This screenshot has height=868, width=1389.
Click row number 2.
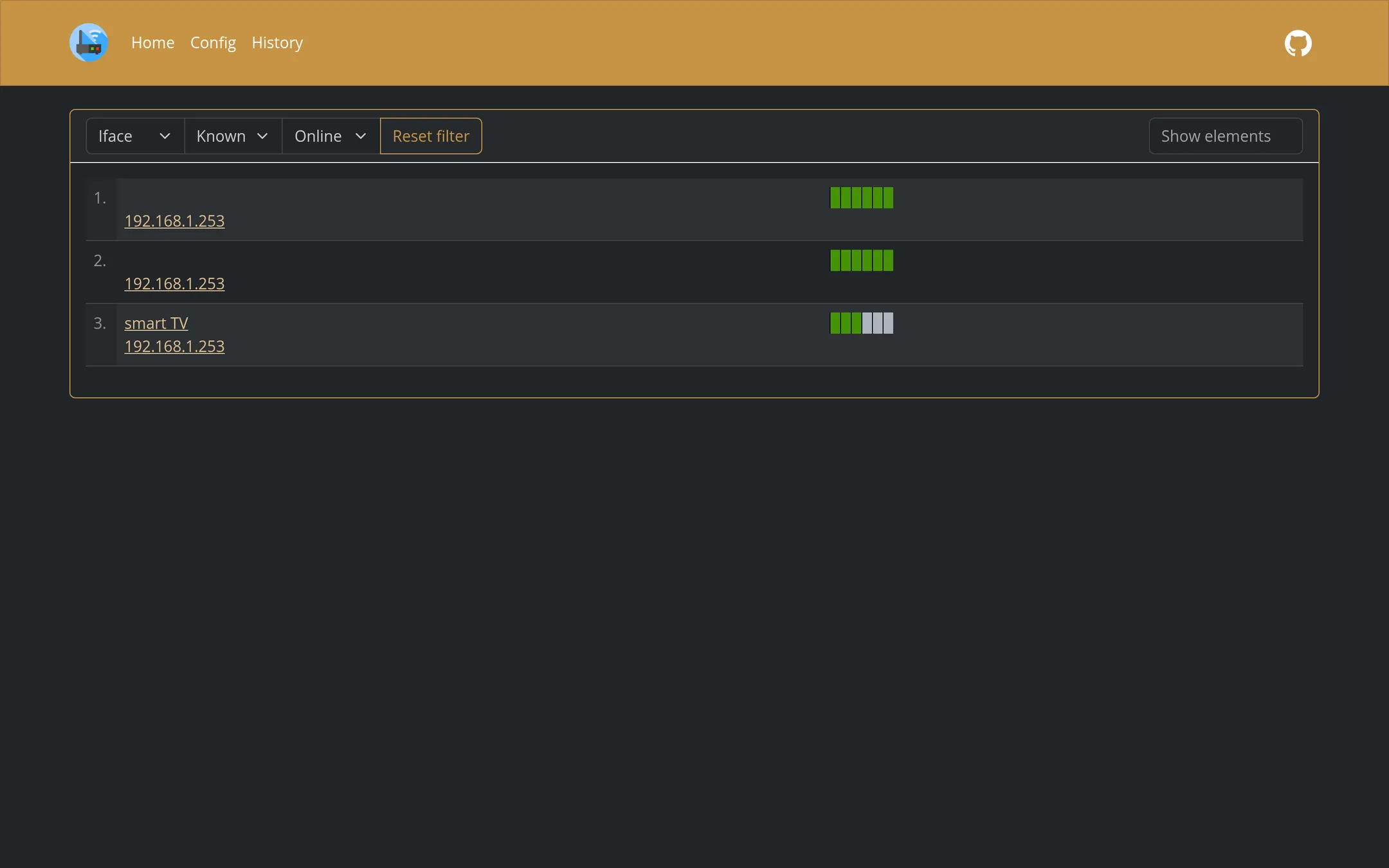(100, 260)
